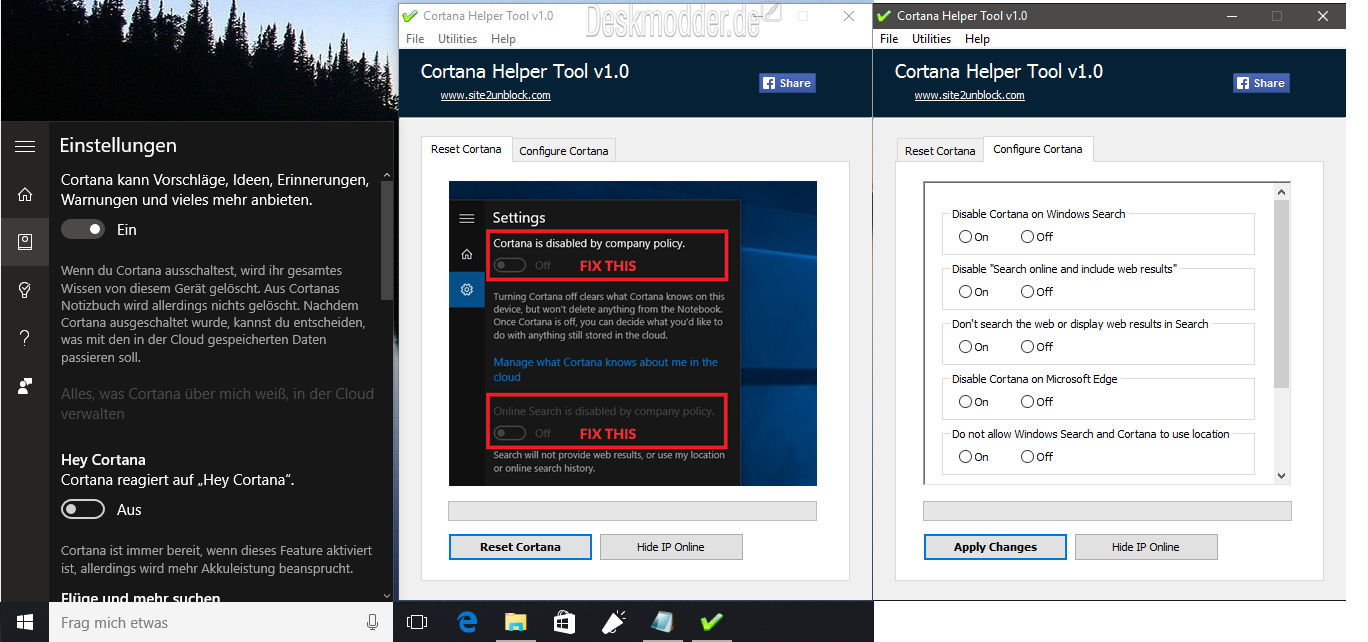
Task: Toggle Cortana suggestions switch set to Ein
Action: [83, 229]
